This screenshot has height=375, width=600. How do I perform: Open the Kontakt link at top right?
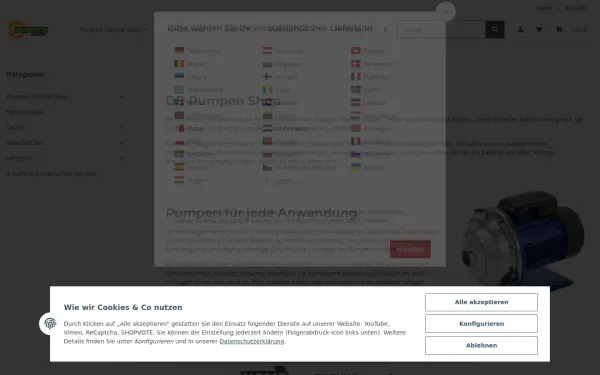[576, 8]
